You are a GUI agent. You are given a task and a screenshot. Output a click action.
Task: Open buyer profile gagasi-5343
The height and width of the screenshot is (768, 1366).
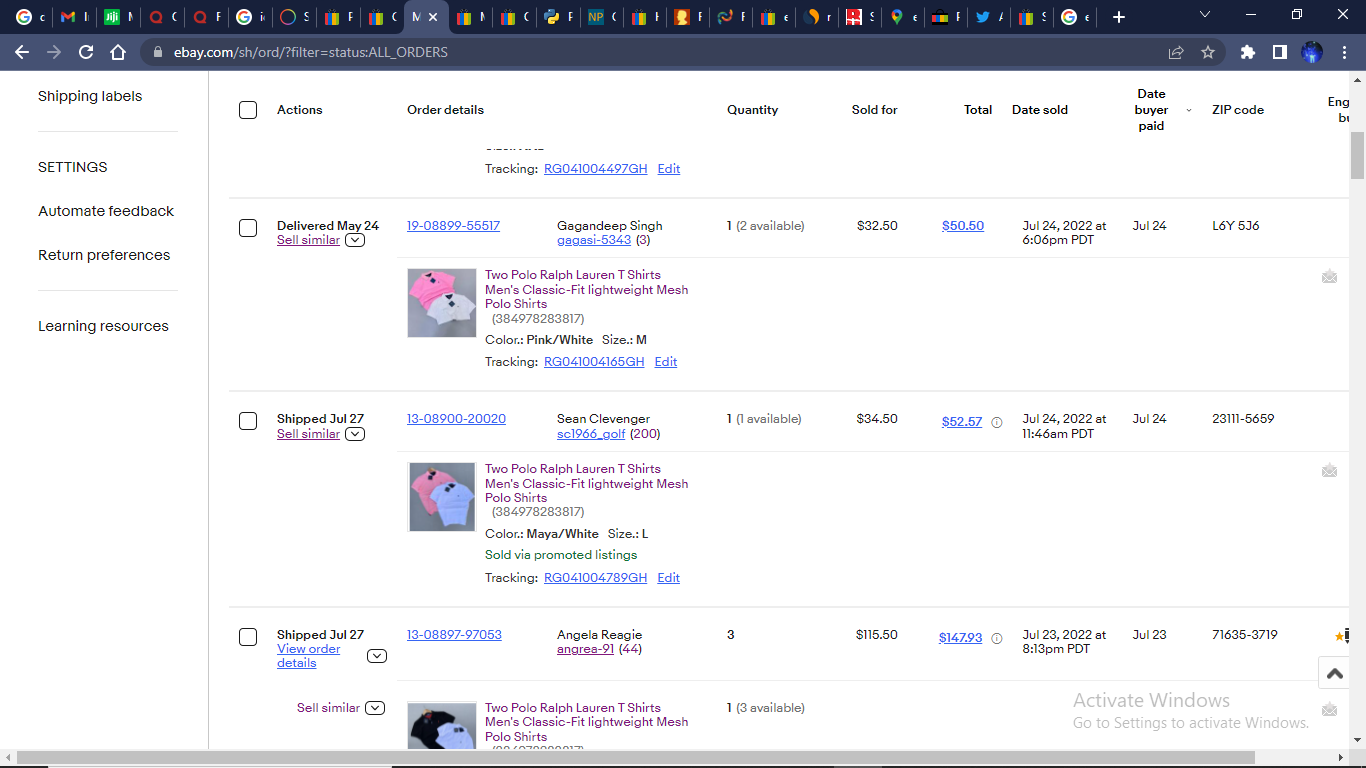click(594, 240)
